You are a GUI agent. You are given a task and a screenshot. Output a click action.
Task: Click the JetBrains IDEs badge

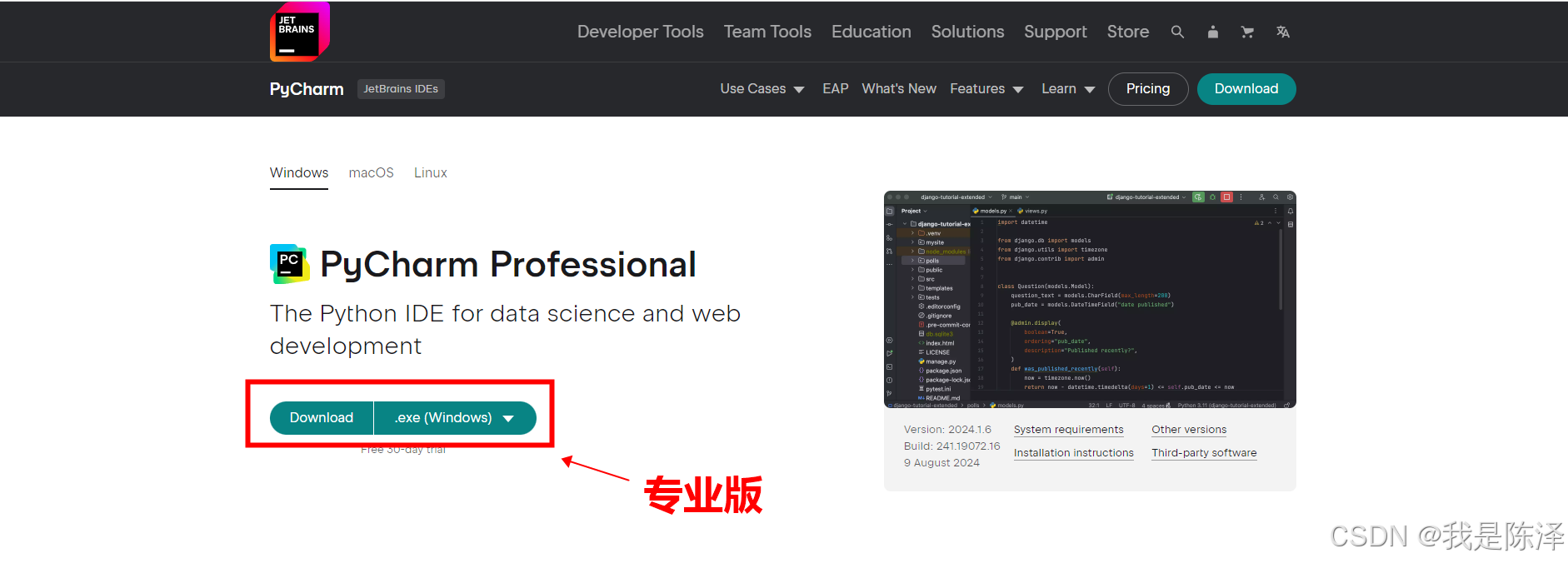401,89
